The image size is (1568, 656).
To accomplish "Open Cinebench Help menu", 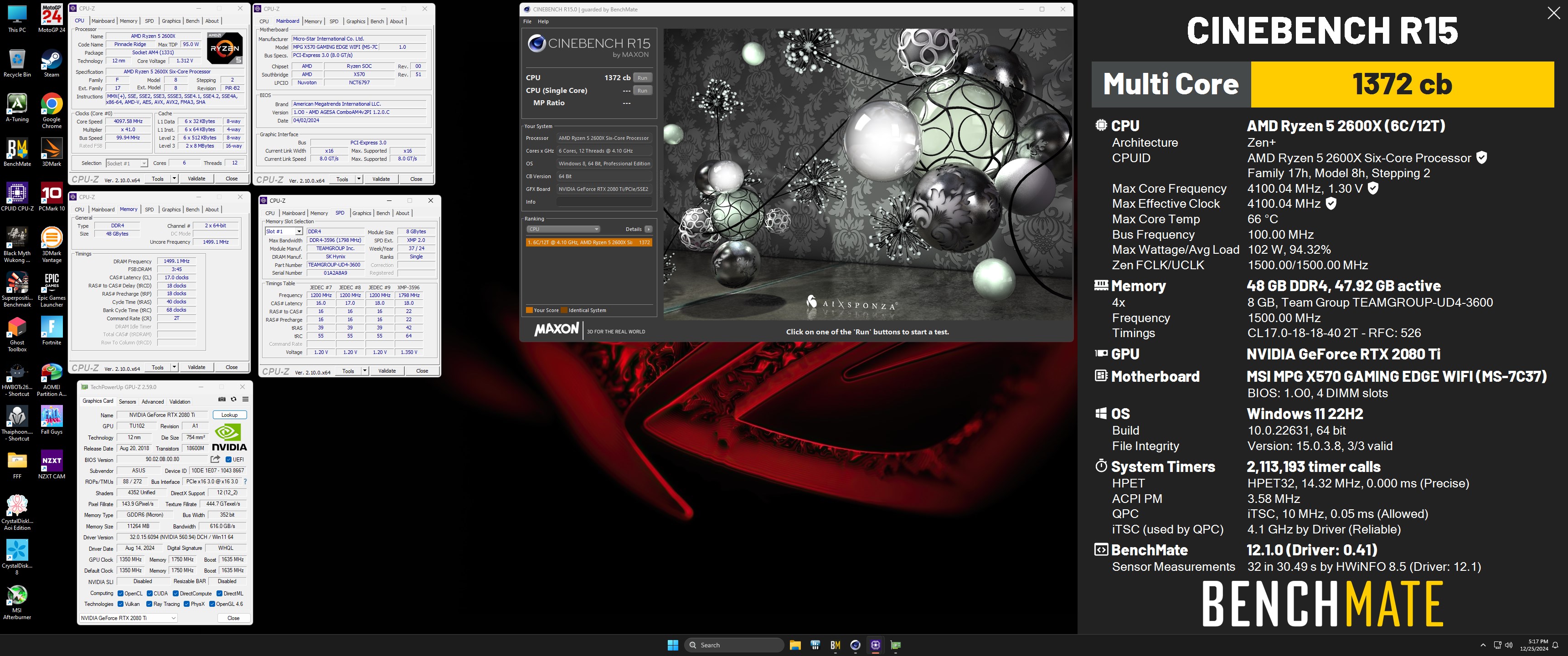I will coord(543,21).
